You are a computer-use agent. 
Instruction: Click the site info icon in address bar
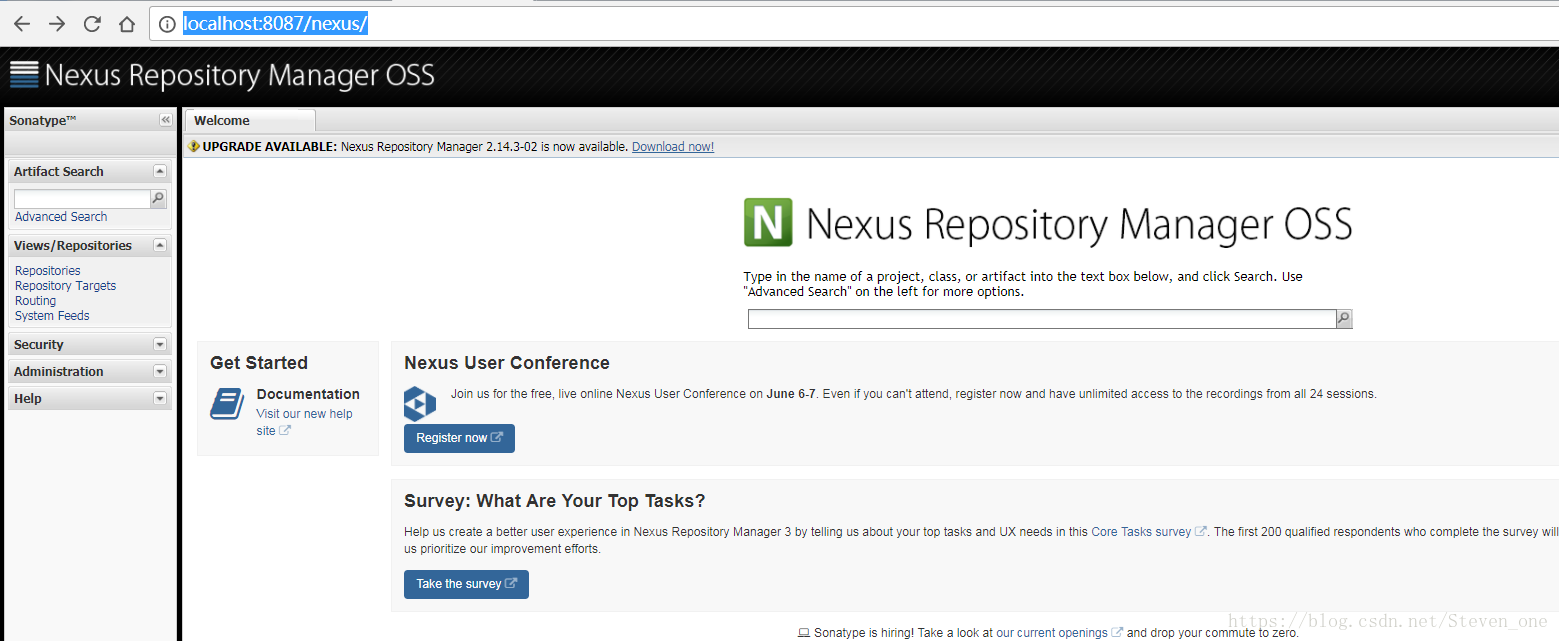[167, 24]
